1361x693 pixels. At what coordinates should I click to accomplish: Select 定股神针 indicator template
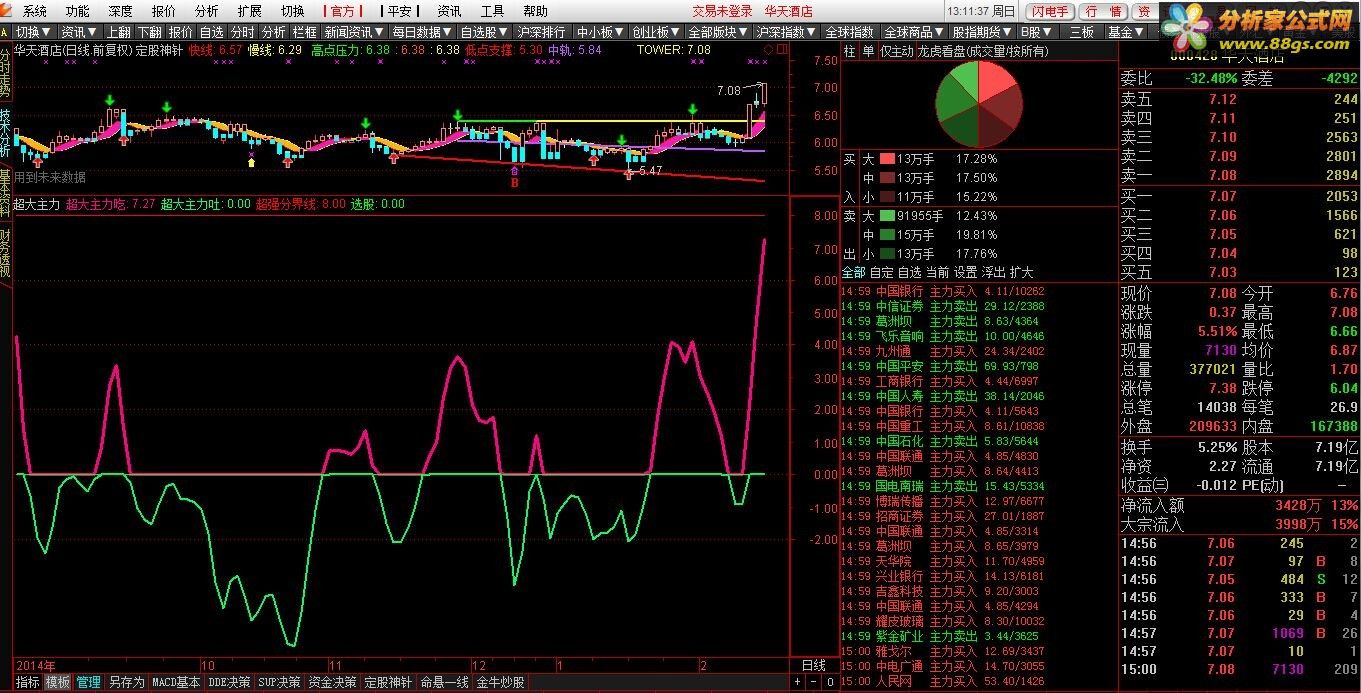[388, 683]
